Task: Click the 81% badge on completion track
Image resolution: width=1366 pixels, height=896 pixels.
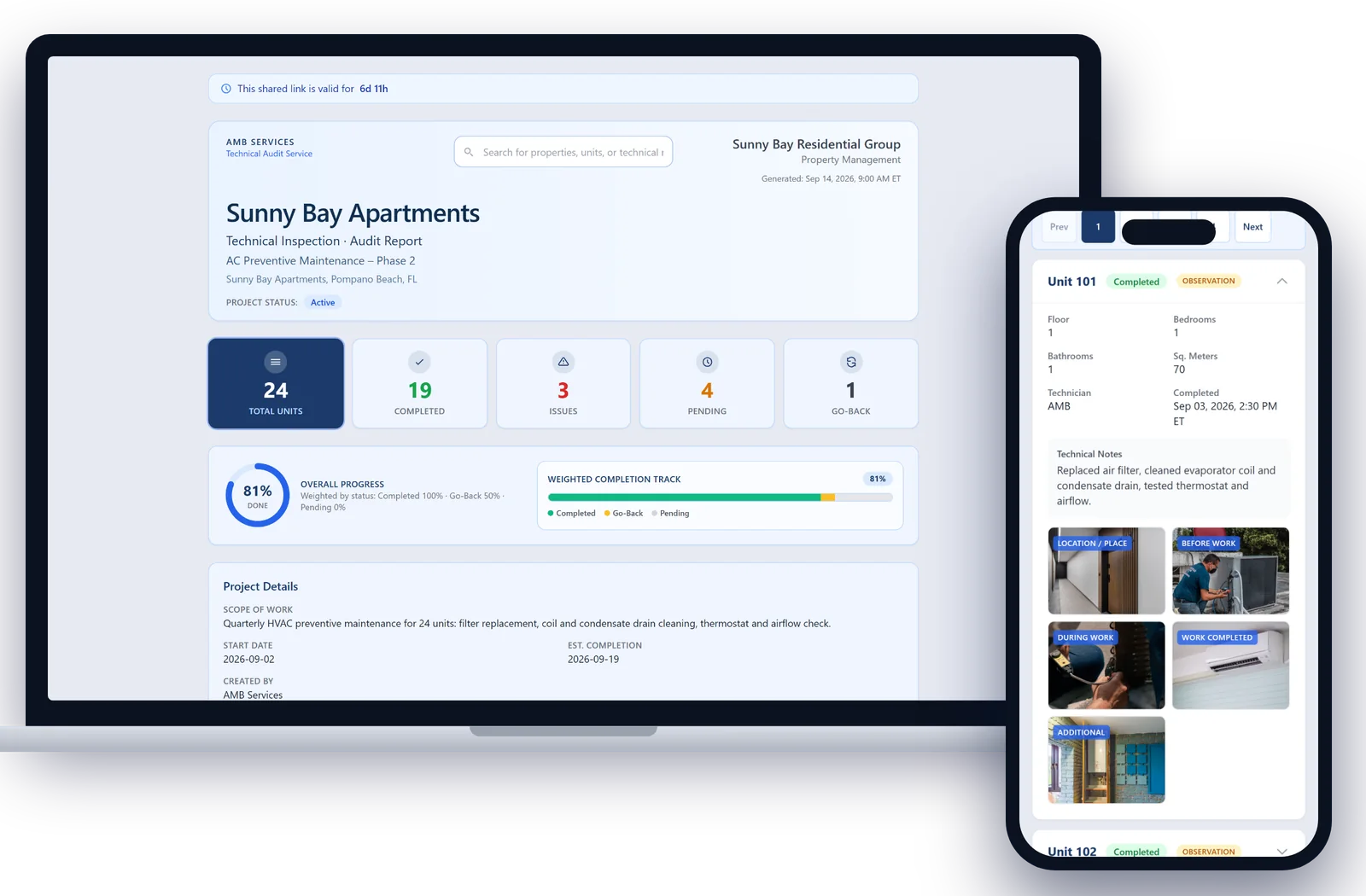Action: pyautogui.click(x=877, y=479)
